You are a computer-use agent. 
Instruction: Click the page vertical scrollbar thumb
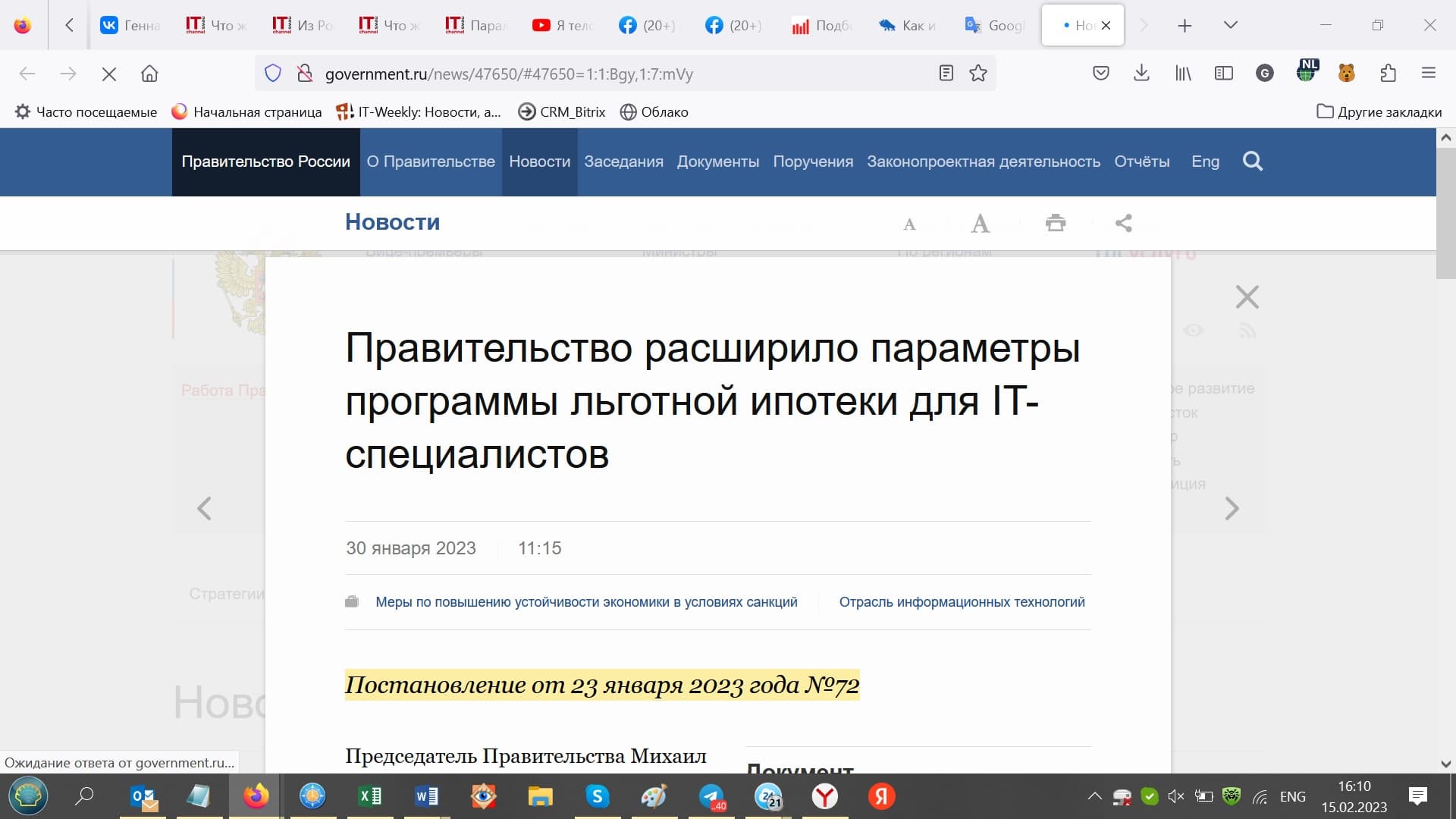(x=1445, y=212)
